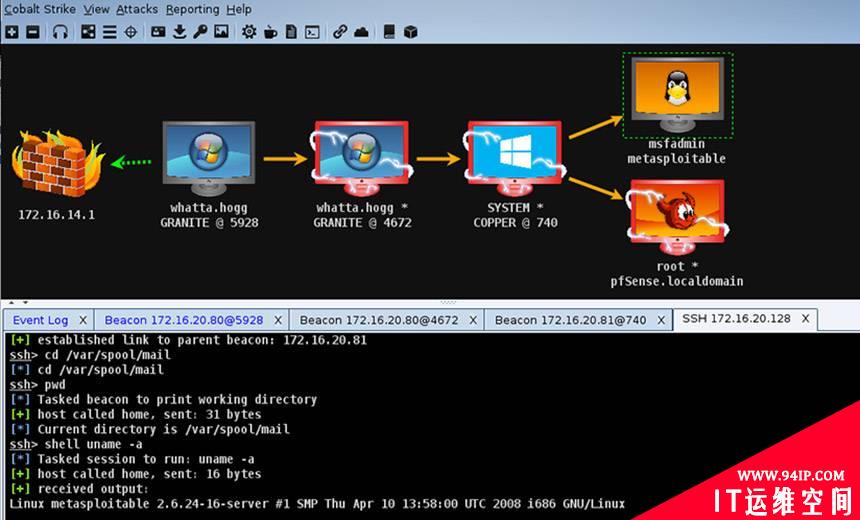Open the Help menu
860x520 pixels.
(239, 9)
